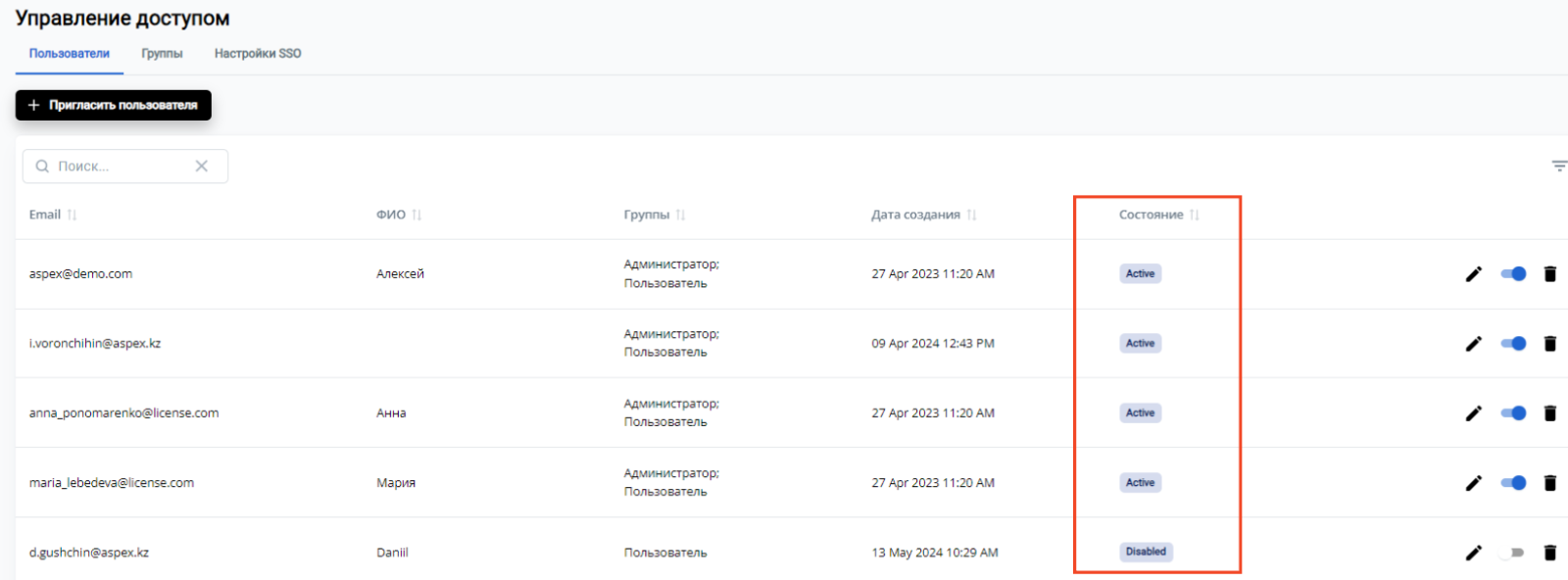The width and height of the screenshot is (1568, 580).
Task: Sort by Email column arrows
Action: pos(72,215)
